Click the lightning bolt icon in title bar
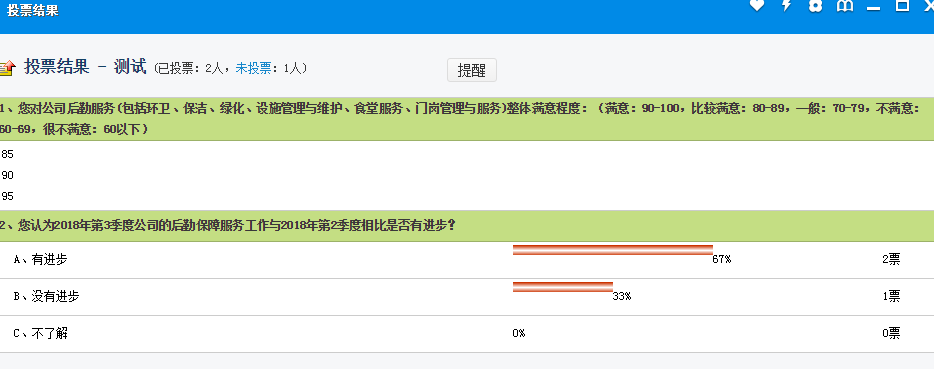 [786, 5]
